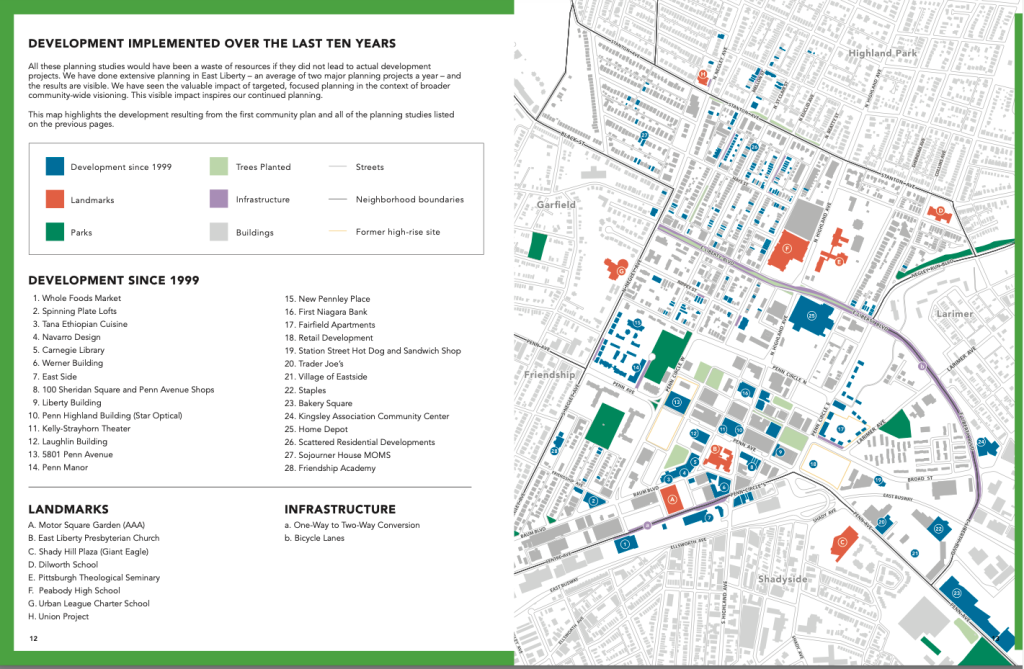Click the 'Neighborhood boundaries' legend label
Image resolution: width=1024 pixels, height=669 pixels.
[409, 199]
